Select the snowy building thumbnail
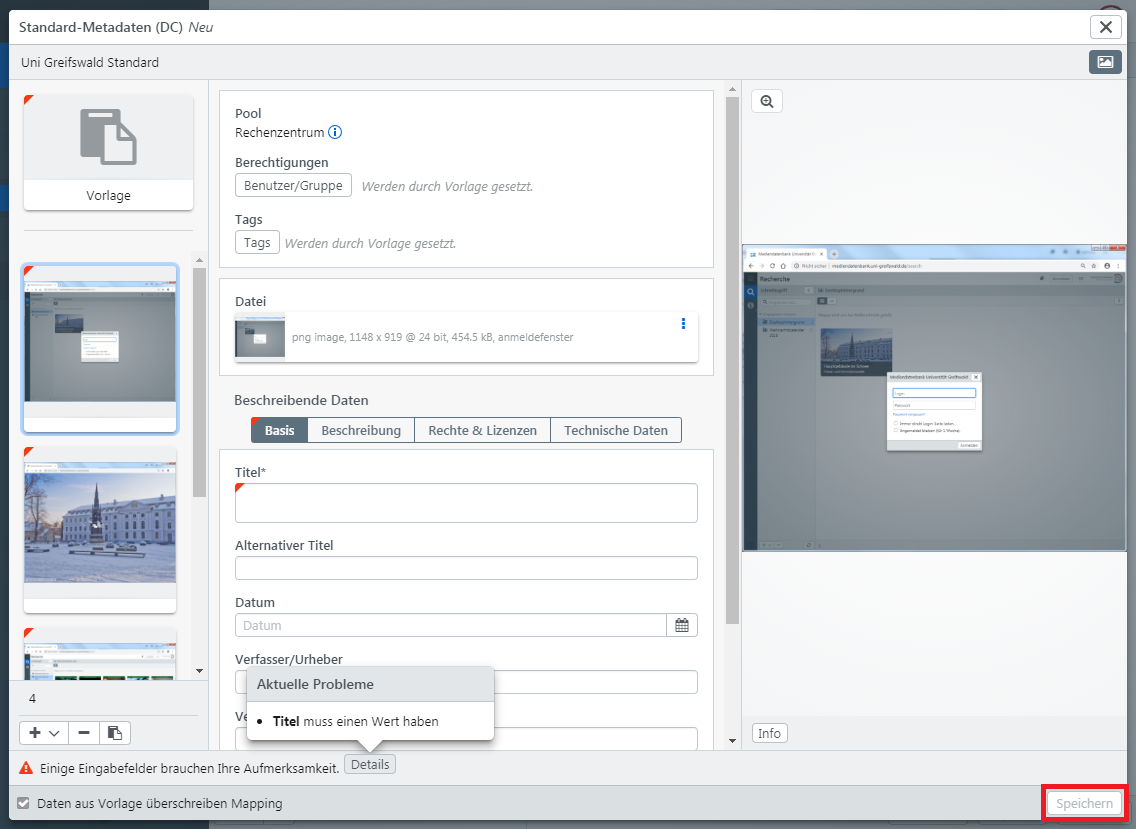 click(100, 528)
